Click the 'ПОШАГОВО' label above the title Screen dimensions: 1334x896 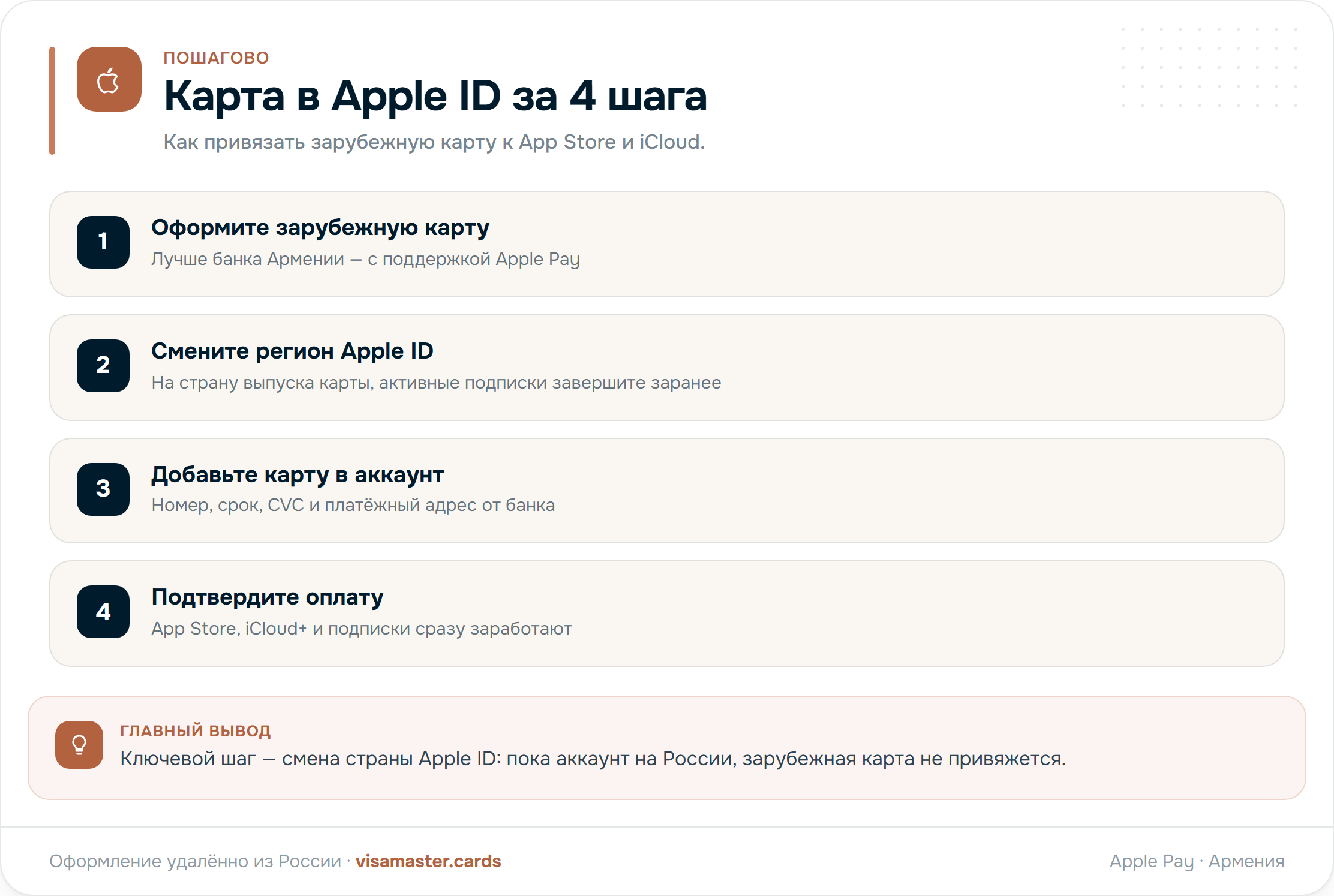coord(217,58)
